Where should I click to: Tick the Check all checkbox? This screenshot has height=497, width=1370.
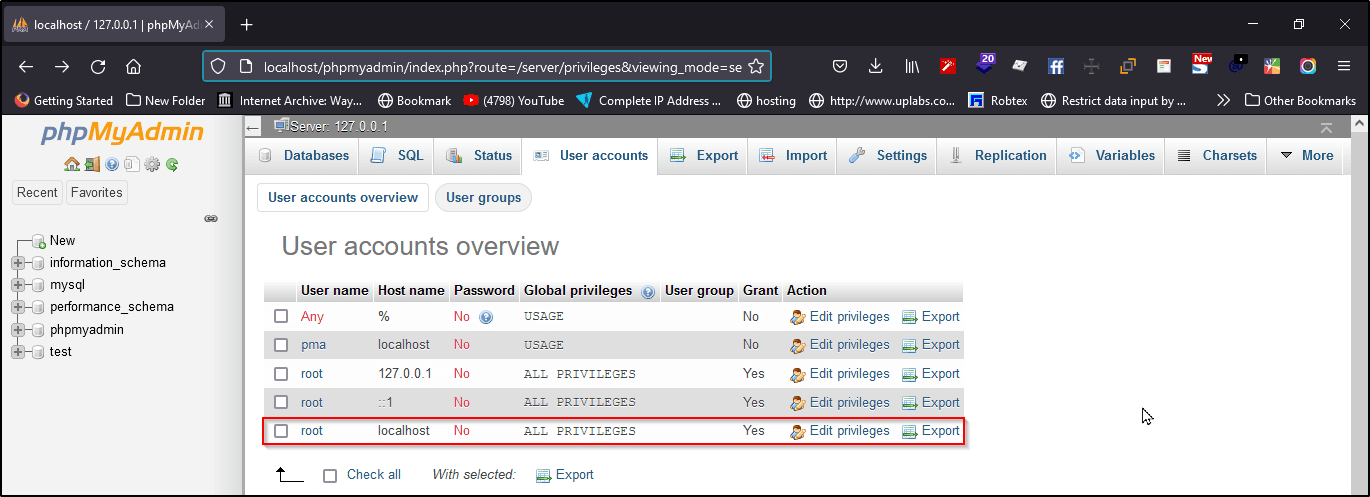[x=330, y=476]
